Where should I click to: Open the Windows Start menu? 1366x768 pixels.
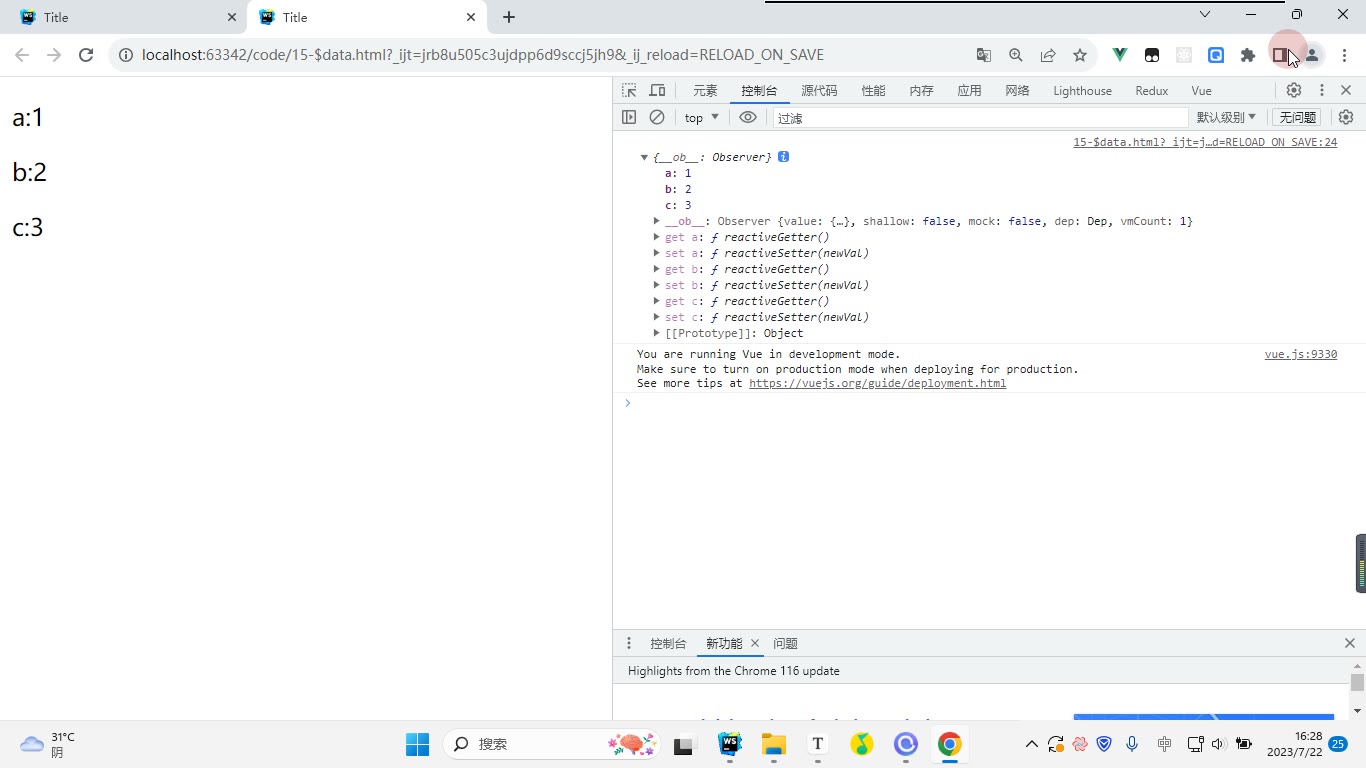tap(417, 744)
